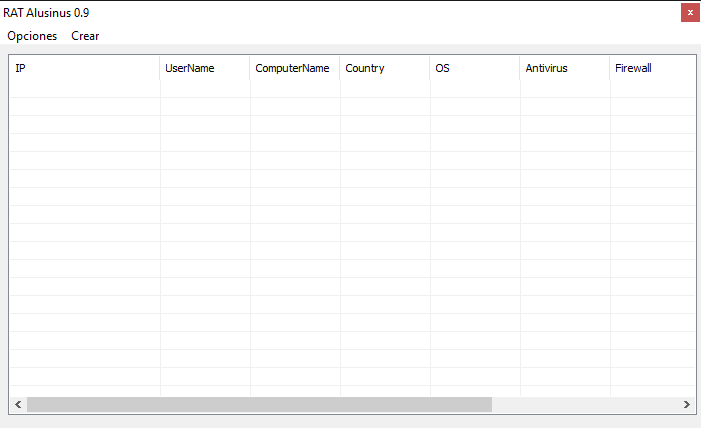Click the horizontal scrollbar thumb

coord(259,405)
